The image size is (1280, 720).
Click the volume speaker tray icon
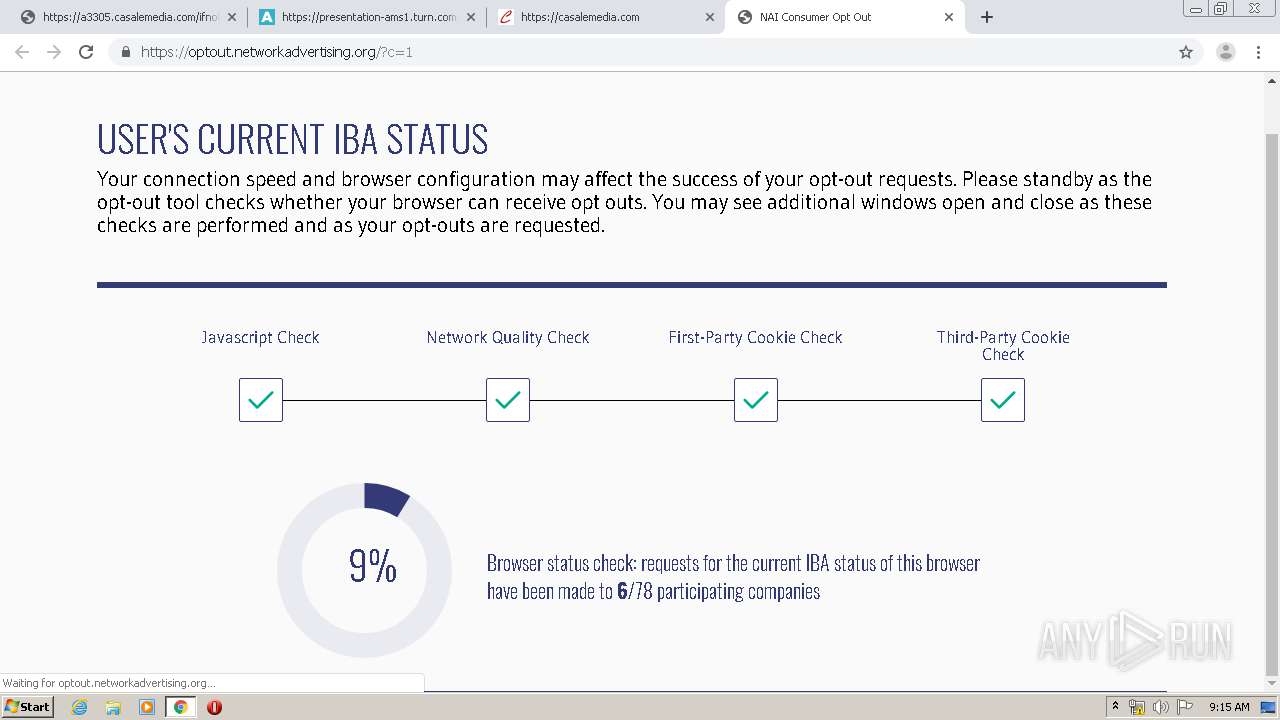click(x=1161, y=707)
